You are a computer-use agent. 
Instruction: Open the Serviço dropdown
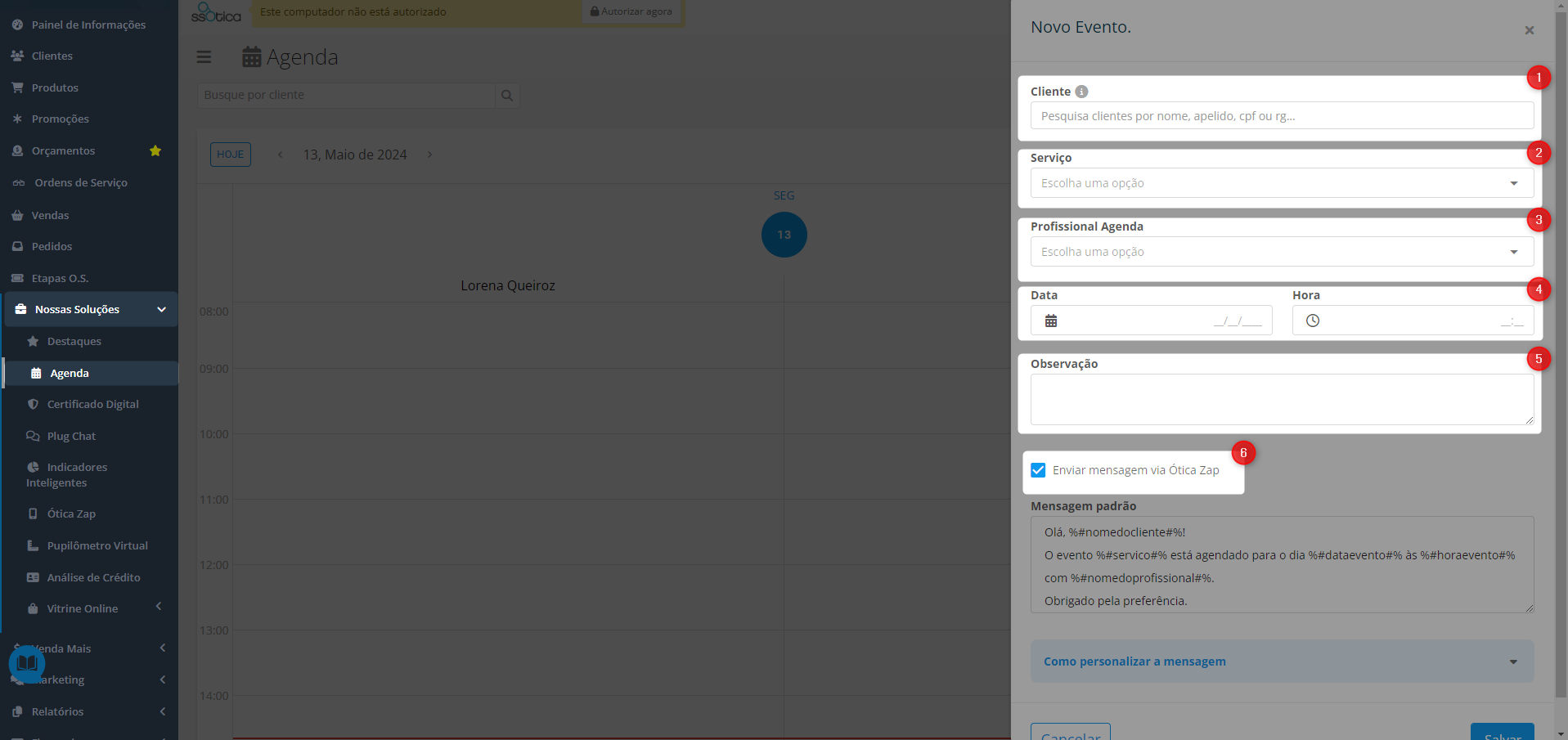tap(1282, 183)
